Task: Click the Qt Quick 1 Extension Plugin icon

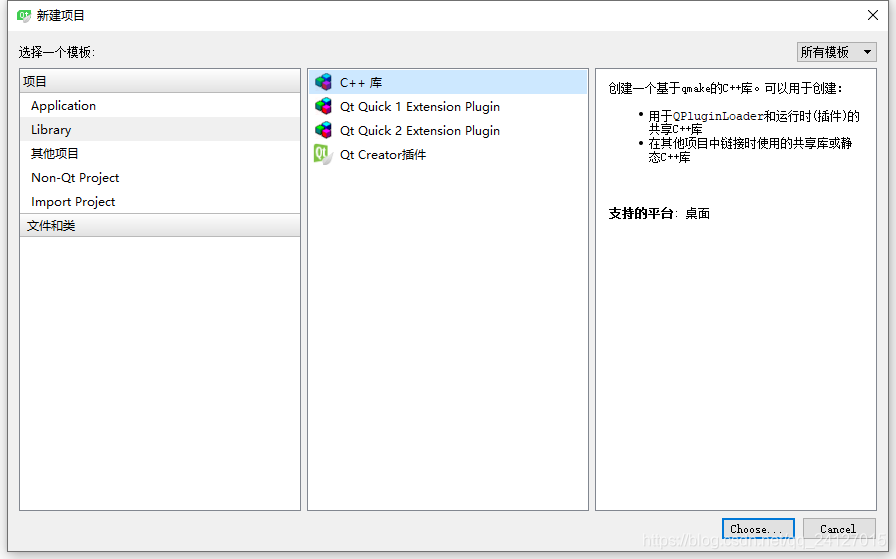Action: click(x=323, y=106)
